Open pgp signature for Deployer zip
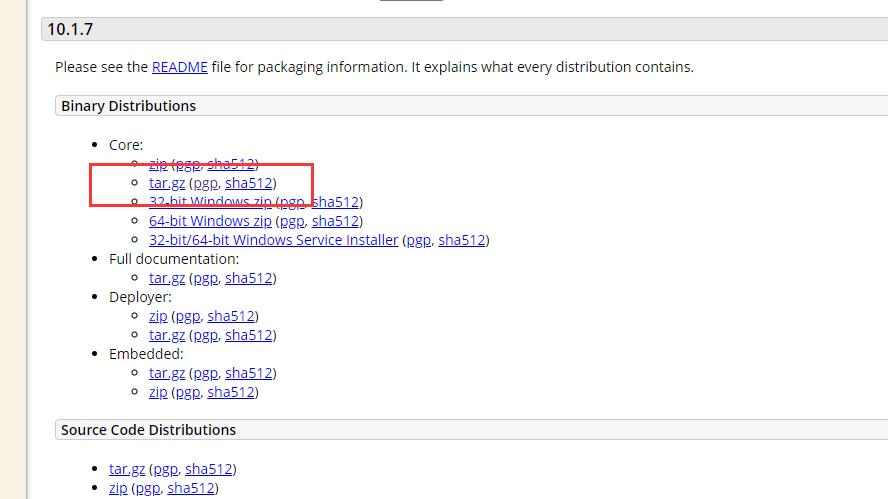 (x=187, y=316)
